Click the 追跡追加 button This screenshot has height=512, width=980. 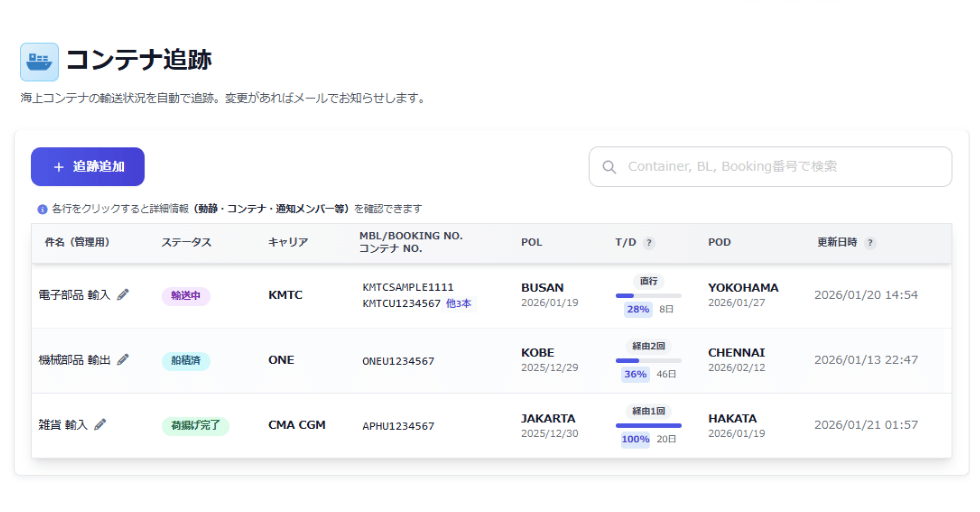(x=88, y=166)
